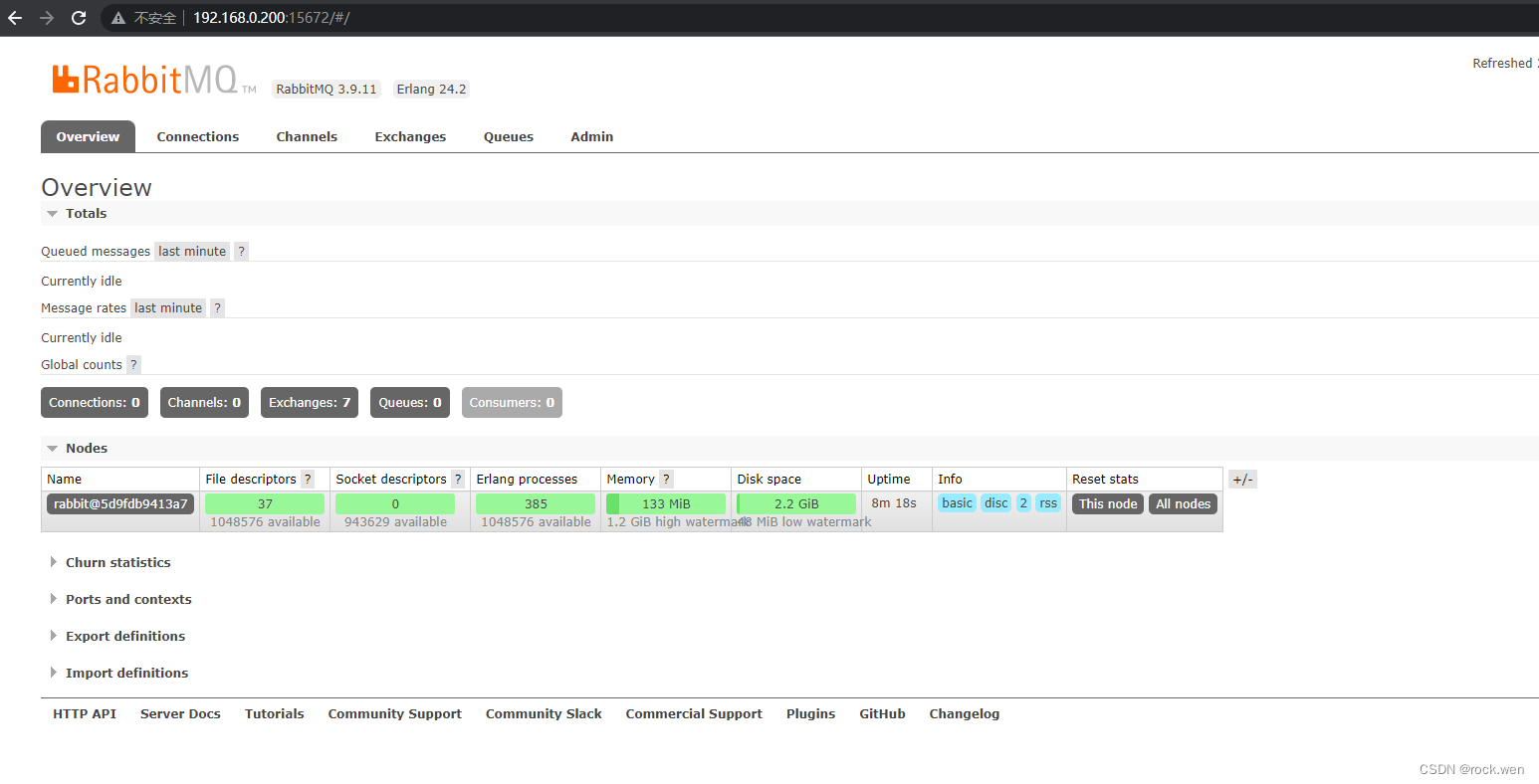Click the Socket descriptors 0 bar

click(x=395, y=504)
